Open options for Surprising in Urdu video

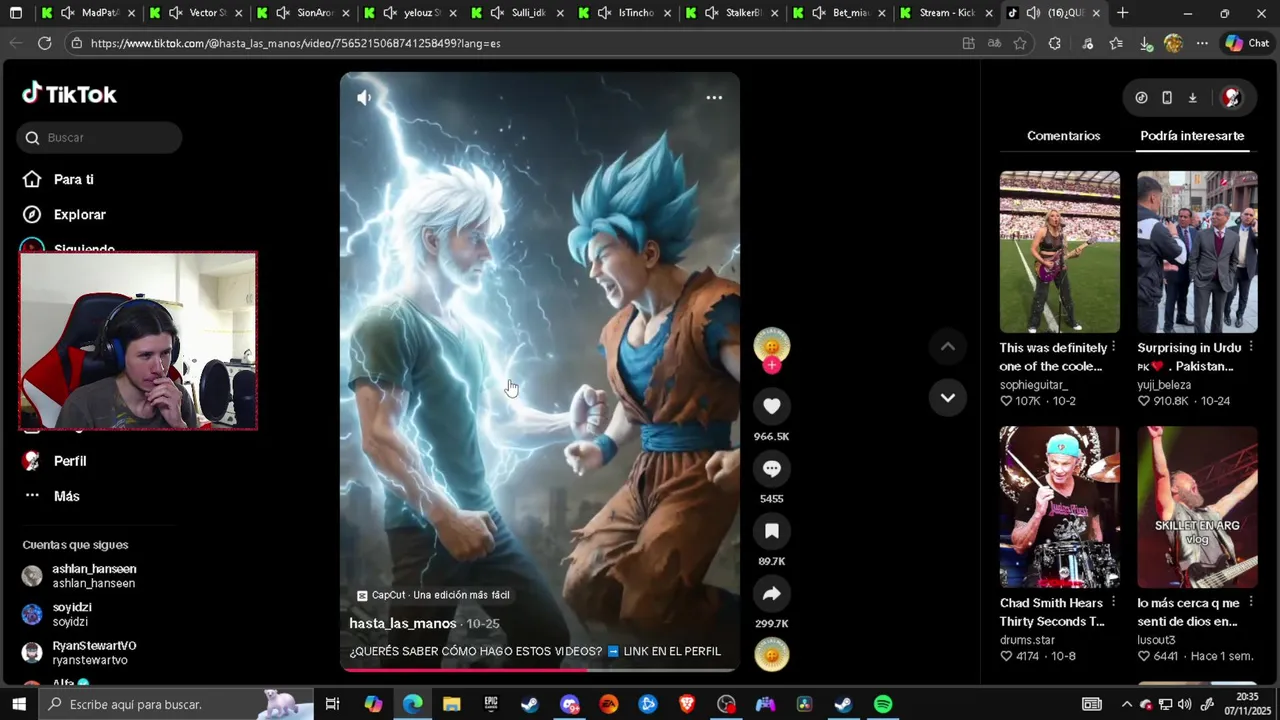pos(1251,347)
